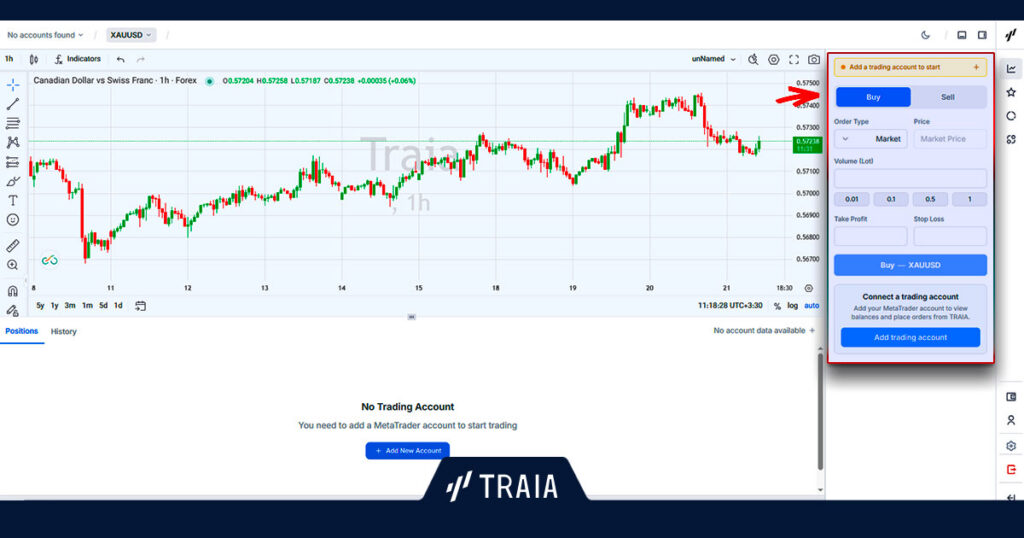
Task: Open the go-to-date calendar icon
Action: [x=140, y=306]
